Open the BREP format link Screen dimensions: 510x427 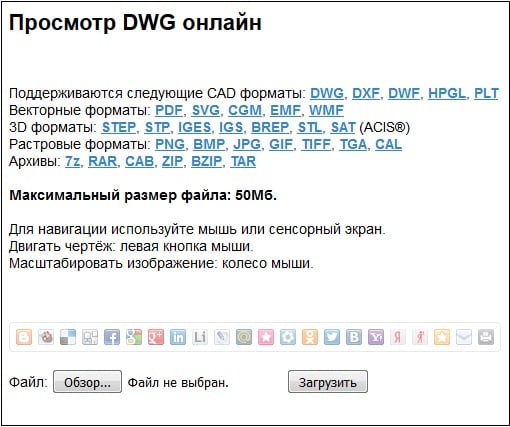[x=270, y=127]
